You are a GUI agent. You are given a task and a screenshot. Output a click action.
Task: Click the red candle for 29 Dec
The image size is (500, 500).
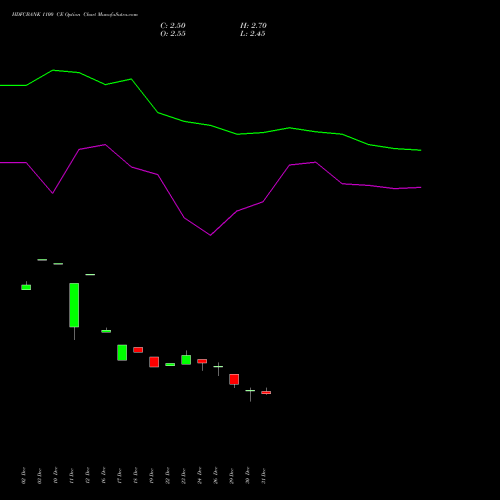(234, 379)
